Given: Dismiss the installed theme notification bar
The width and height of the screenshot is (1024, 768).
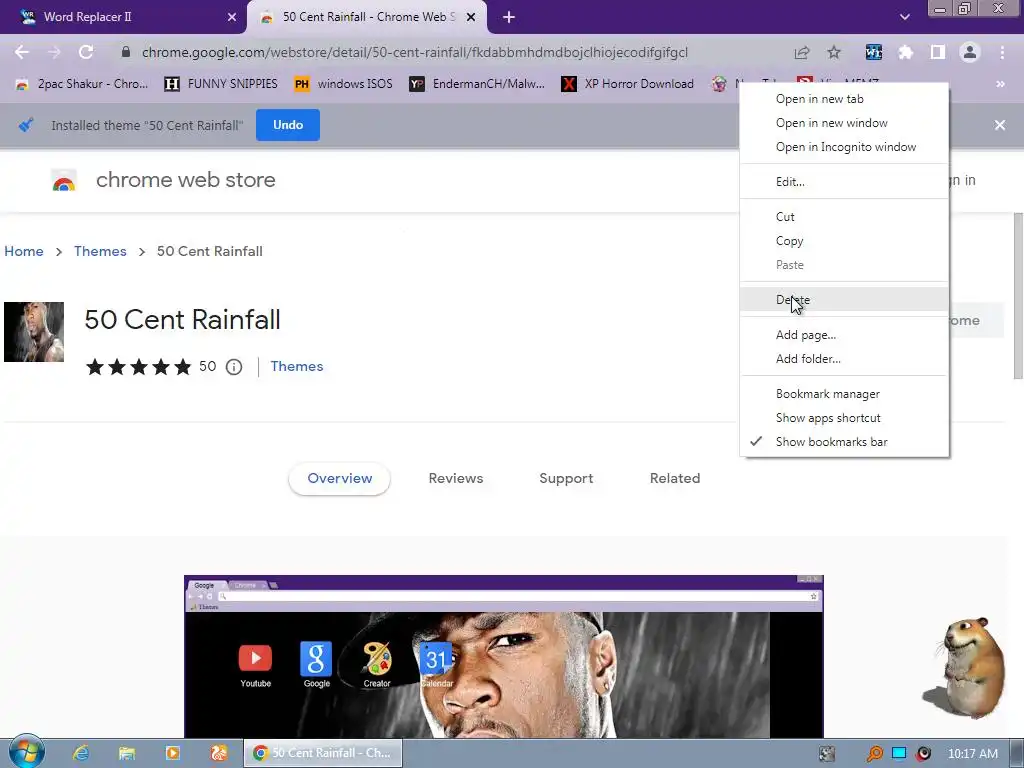Looking at the screenshot, I should (1000, 125).
